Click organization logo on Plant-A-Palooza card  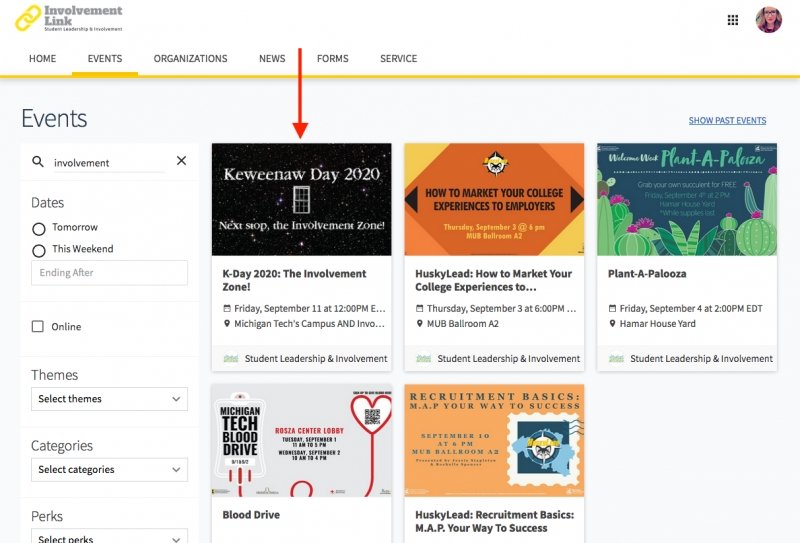616,359
